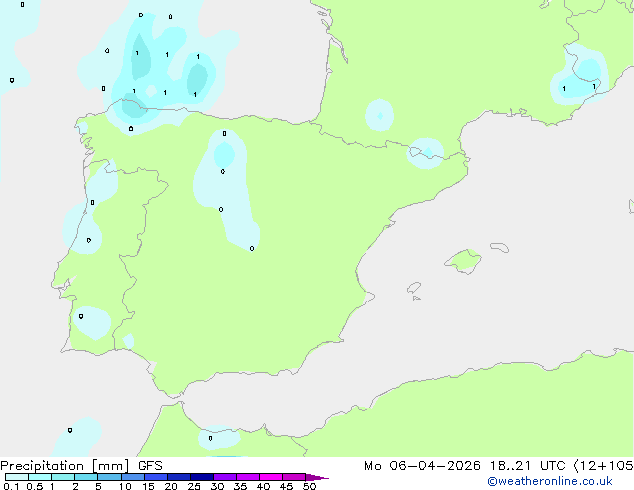The width and height of the screenshot is (634, 490).
Task: Click the legend tick label '0.1'
Action: coord(11,486)
